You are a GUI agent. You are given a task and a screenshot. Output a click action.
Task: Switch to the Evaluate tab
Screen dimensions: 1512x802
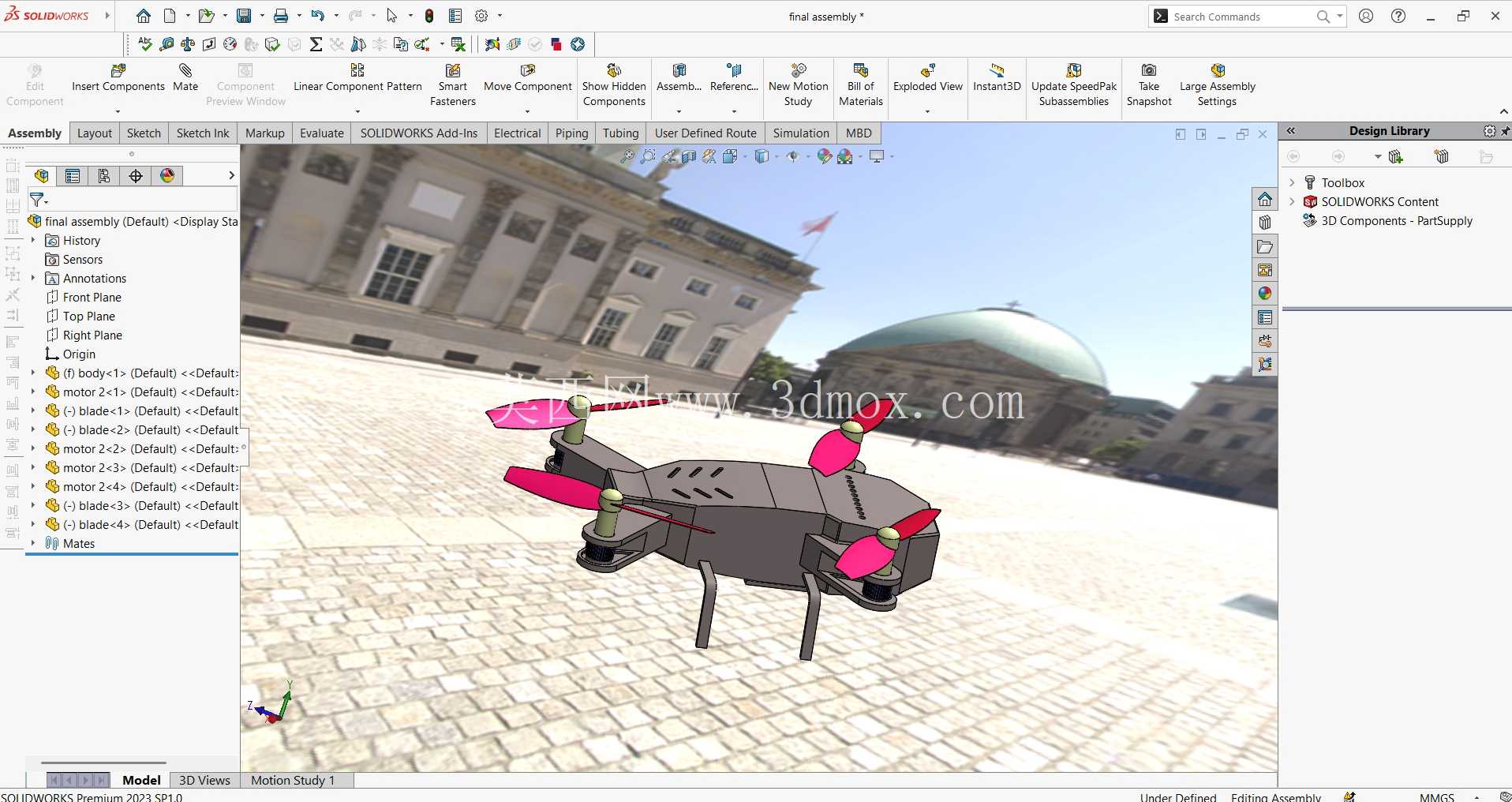coord(321,133)
